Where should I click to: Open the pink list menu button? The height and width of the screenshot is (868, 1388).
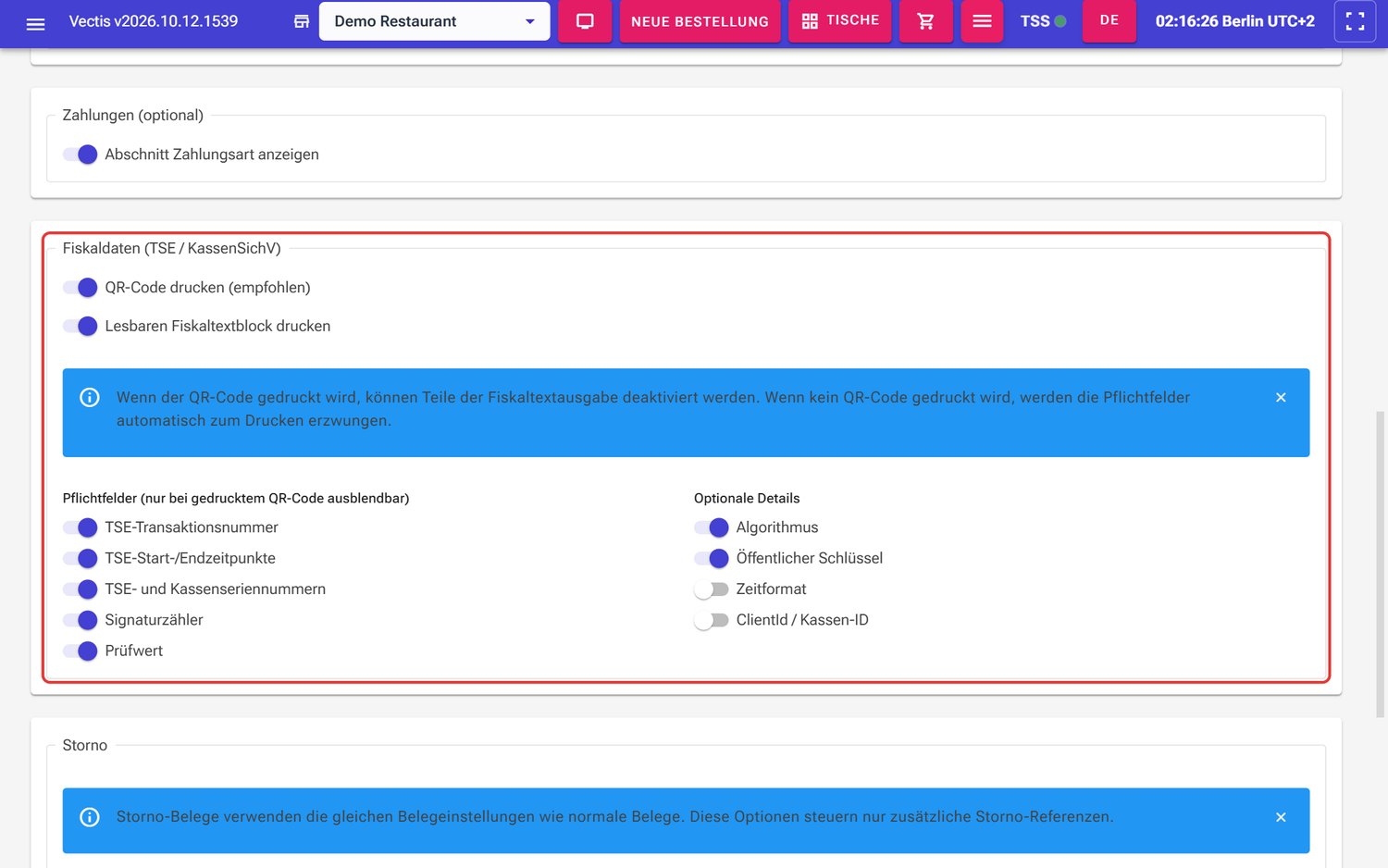[x=982, y=21]
